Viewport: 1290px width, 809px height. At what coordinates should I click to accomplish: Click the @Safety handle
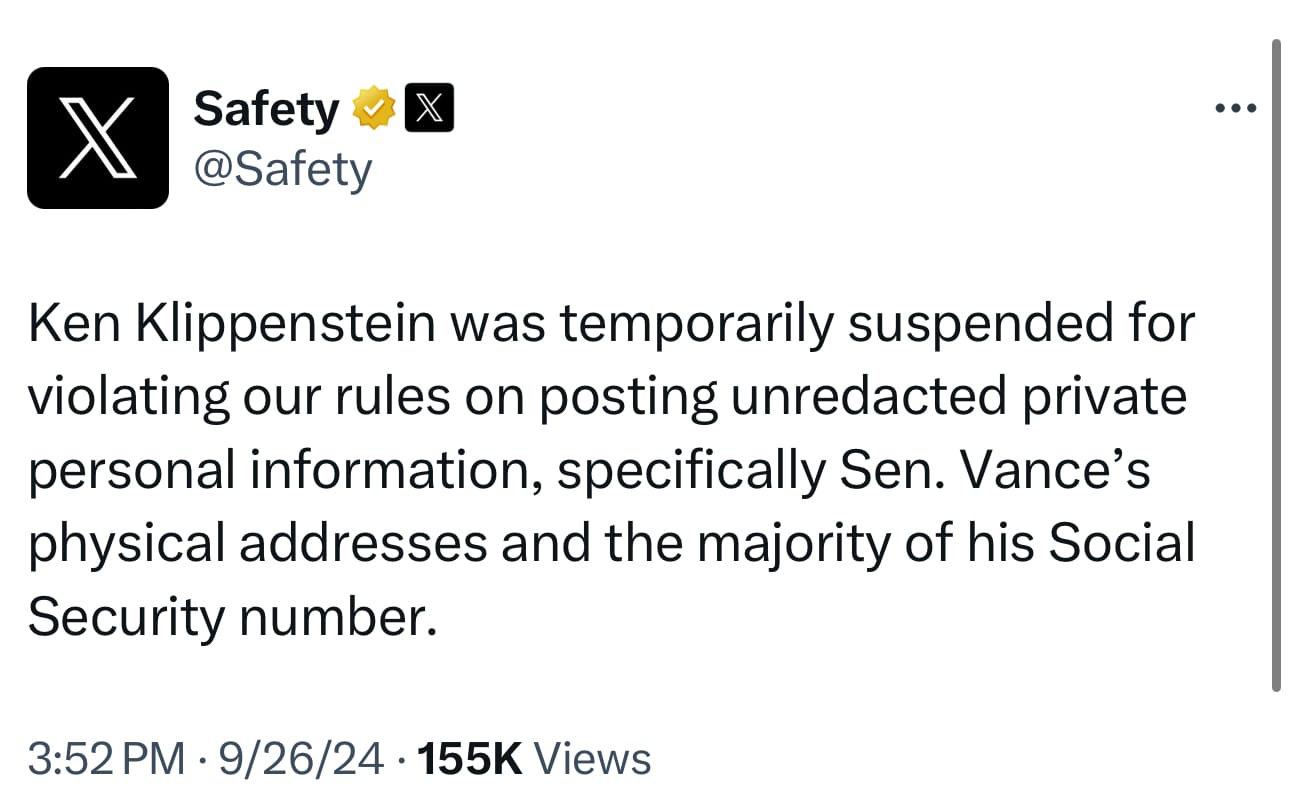282,169
